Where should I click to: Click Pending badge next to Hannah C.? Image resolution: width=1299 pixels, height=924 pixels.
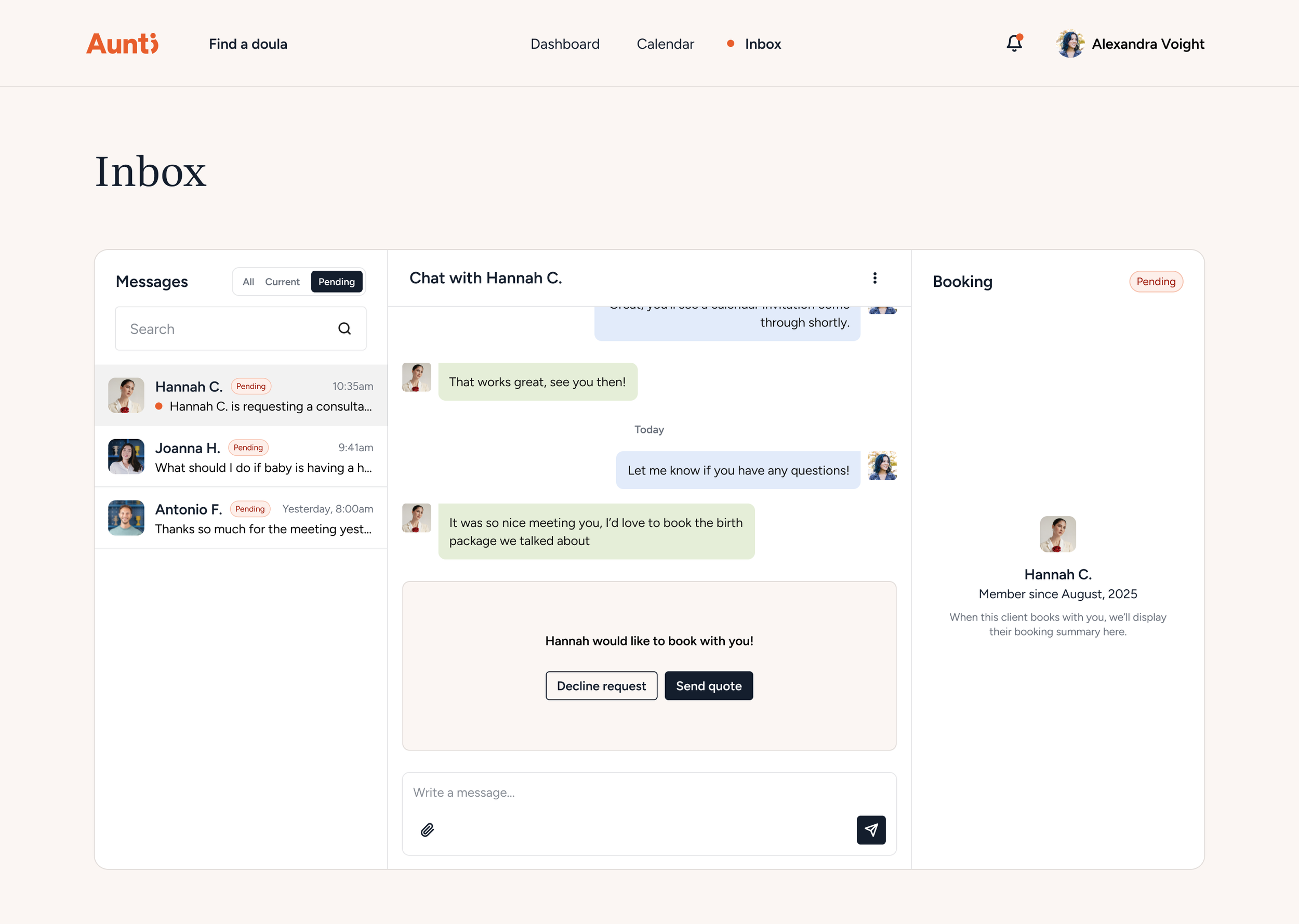coord(251,386)
